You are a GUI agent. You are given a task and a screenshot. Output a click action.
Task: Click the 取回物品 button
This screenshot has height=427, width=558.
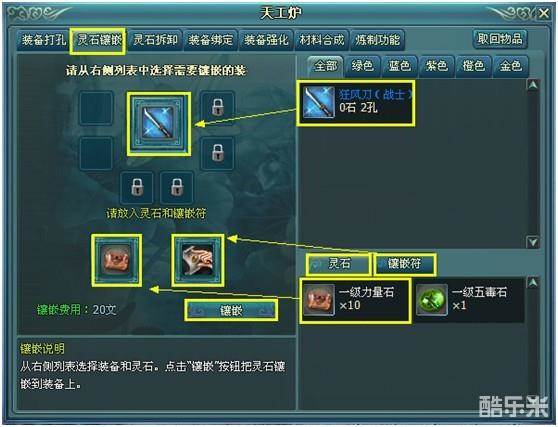coord(500,39)
